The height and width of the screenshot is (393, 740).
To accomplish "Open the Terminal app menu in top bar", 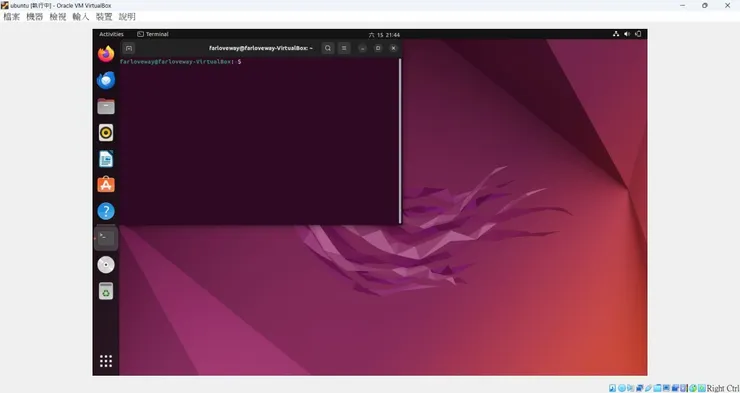I will 153,34.
